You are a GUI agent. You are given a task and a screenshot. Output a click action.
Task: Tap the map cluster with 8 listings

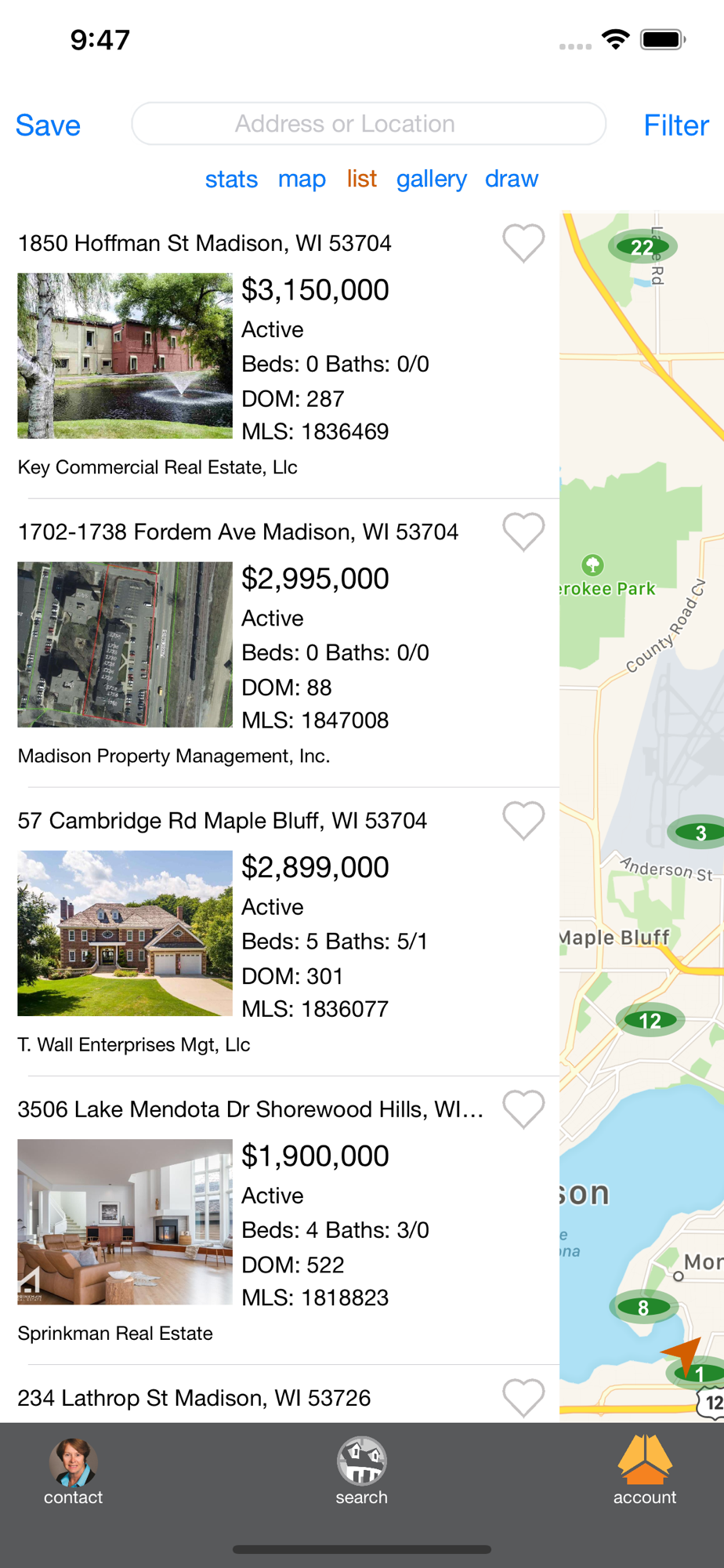coord(643,1307)
